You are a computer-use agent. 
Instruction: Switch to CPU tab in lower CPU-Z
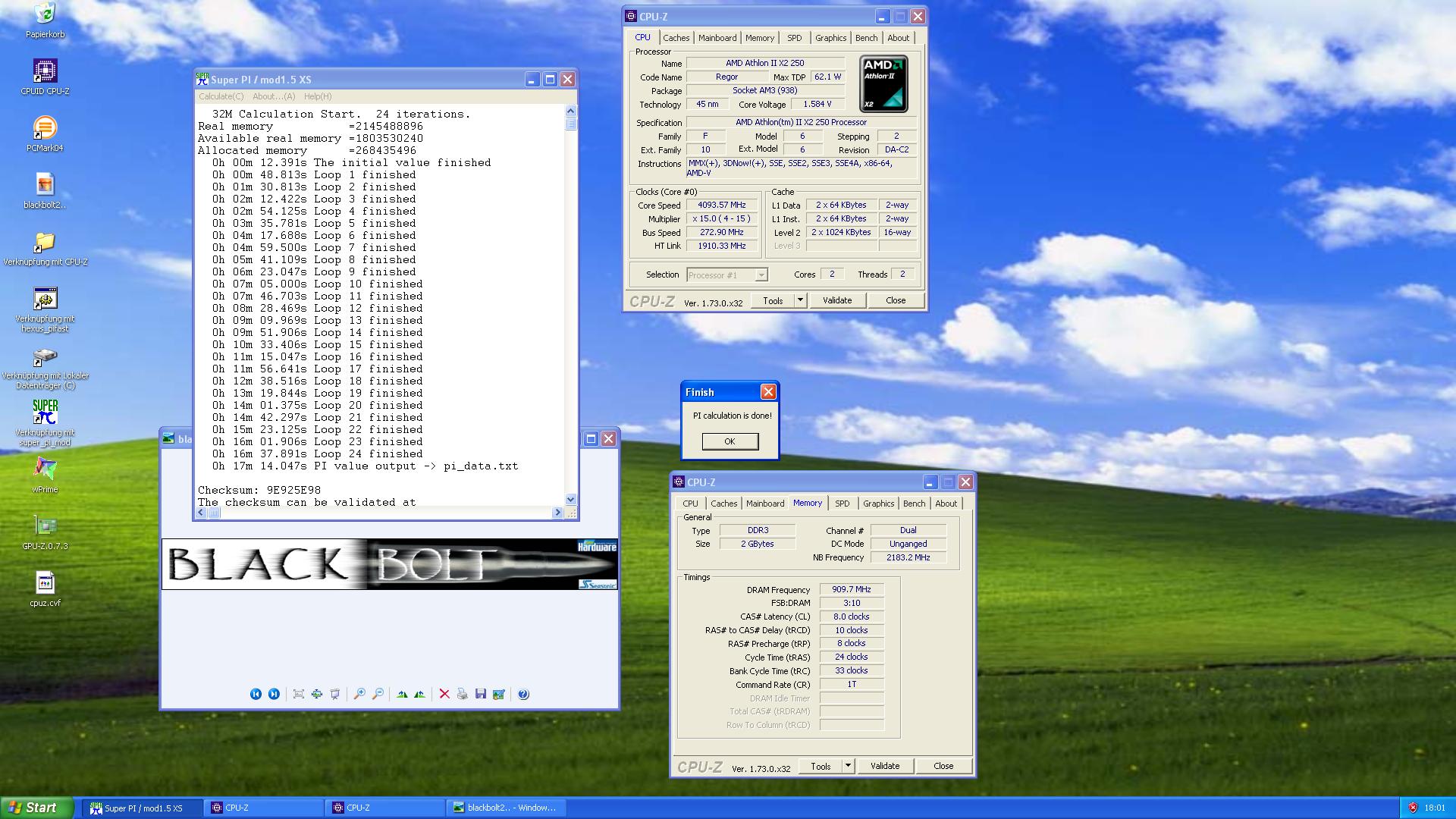click(x=690, y=504)
